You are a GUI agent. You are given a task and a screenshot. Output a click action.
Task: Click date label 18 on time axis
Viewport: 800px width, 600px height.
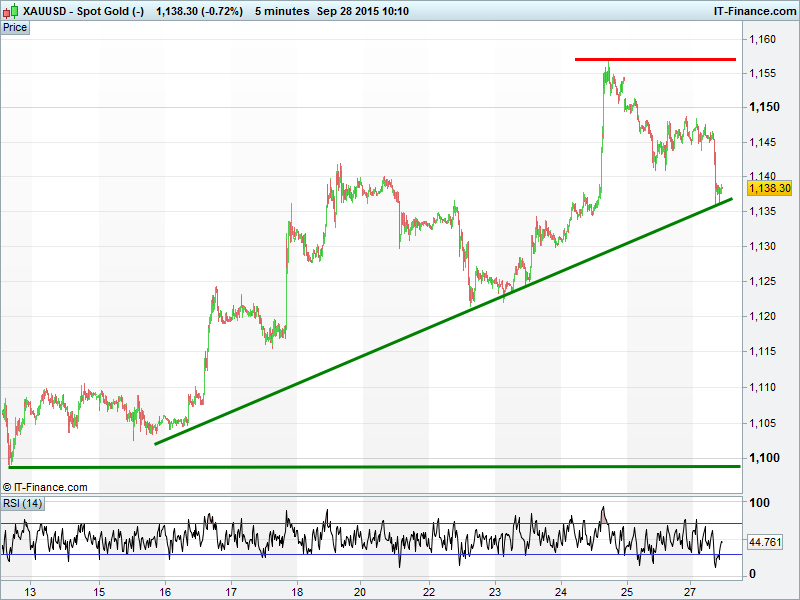tap(297, 592)
